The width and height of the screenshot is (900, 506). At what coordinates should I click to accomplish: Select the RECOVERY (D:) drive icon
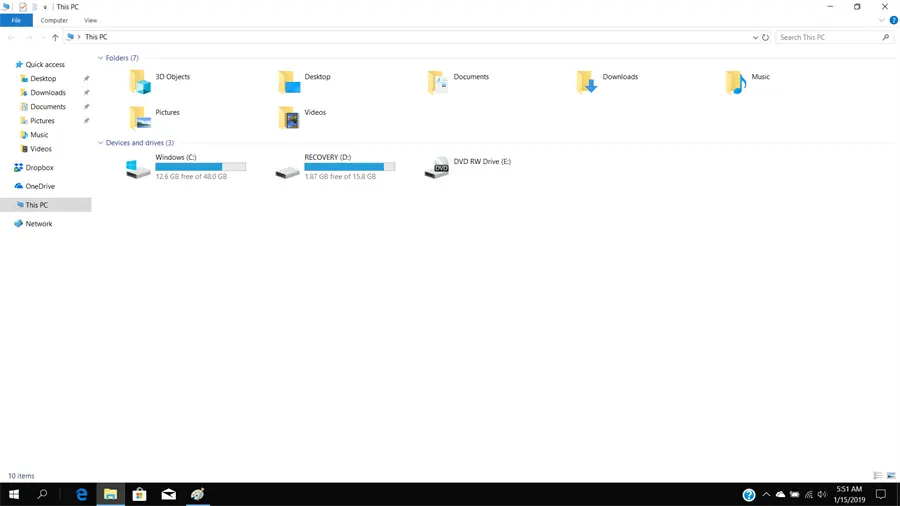pyautogui.click(x=287, y=172)
